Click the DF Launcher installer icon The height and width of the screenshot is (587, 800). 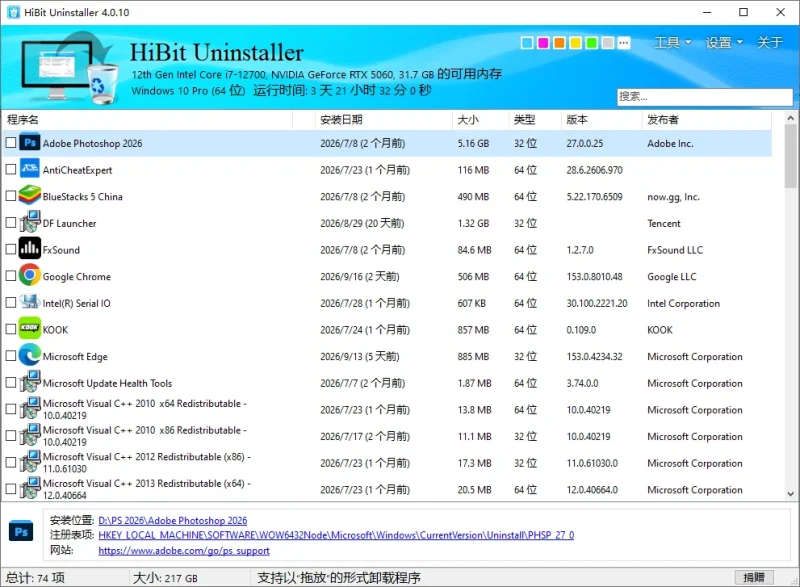coord(30,222)
